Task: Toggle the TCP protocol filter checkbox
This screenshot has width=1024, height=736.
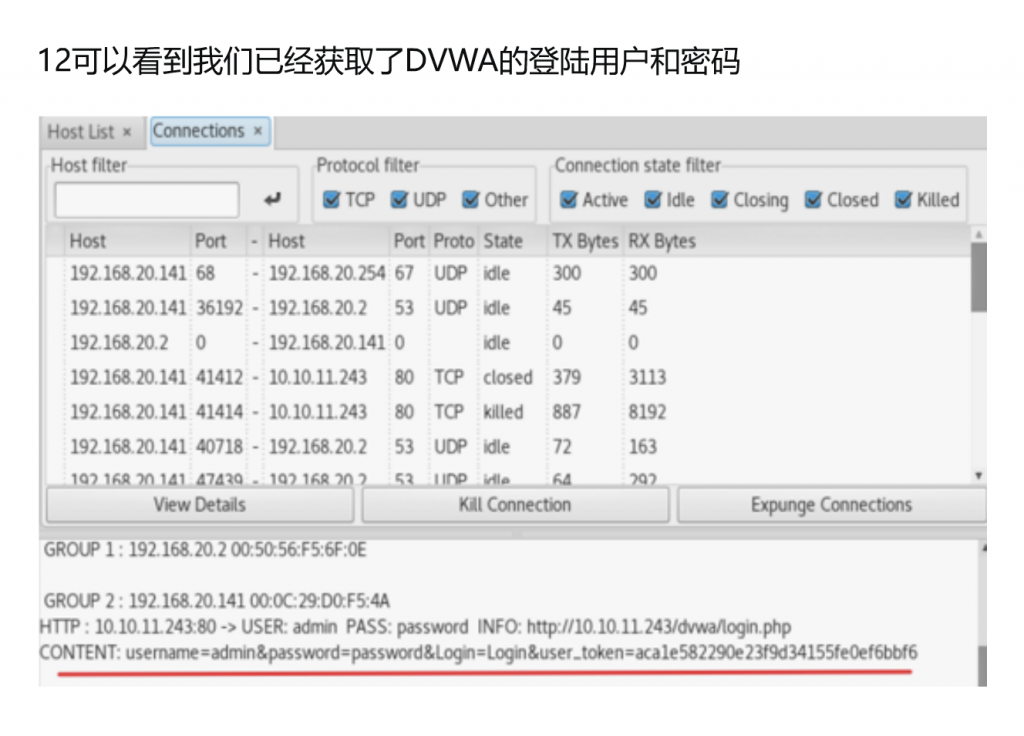Action: point(332,200)
